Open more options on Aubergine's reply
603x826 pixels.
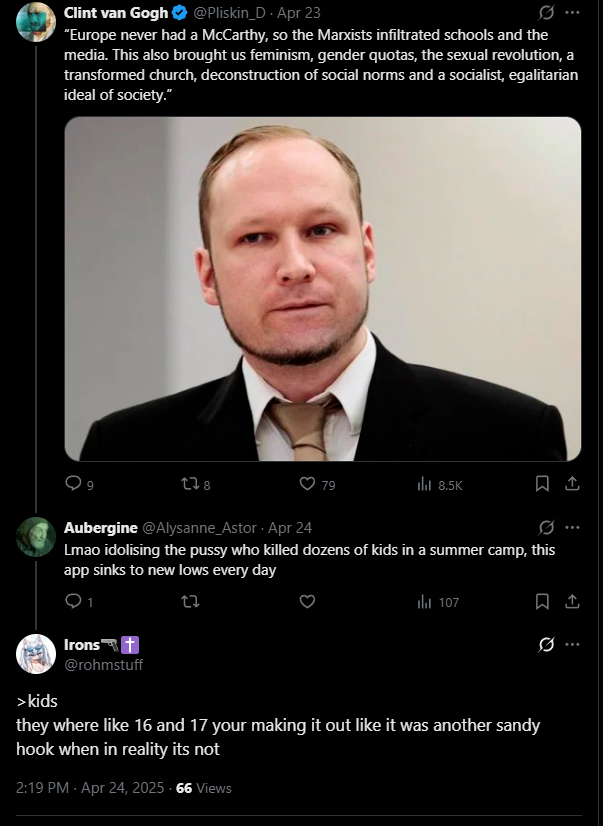[572, 527]
